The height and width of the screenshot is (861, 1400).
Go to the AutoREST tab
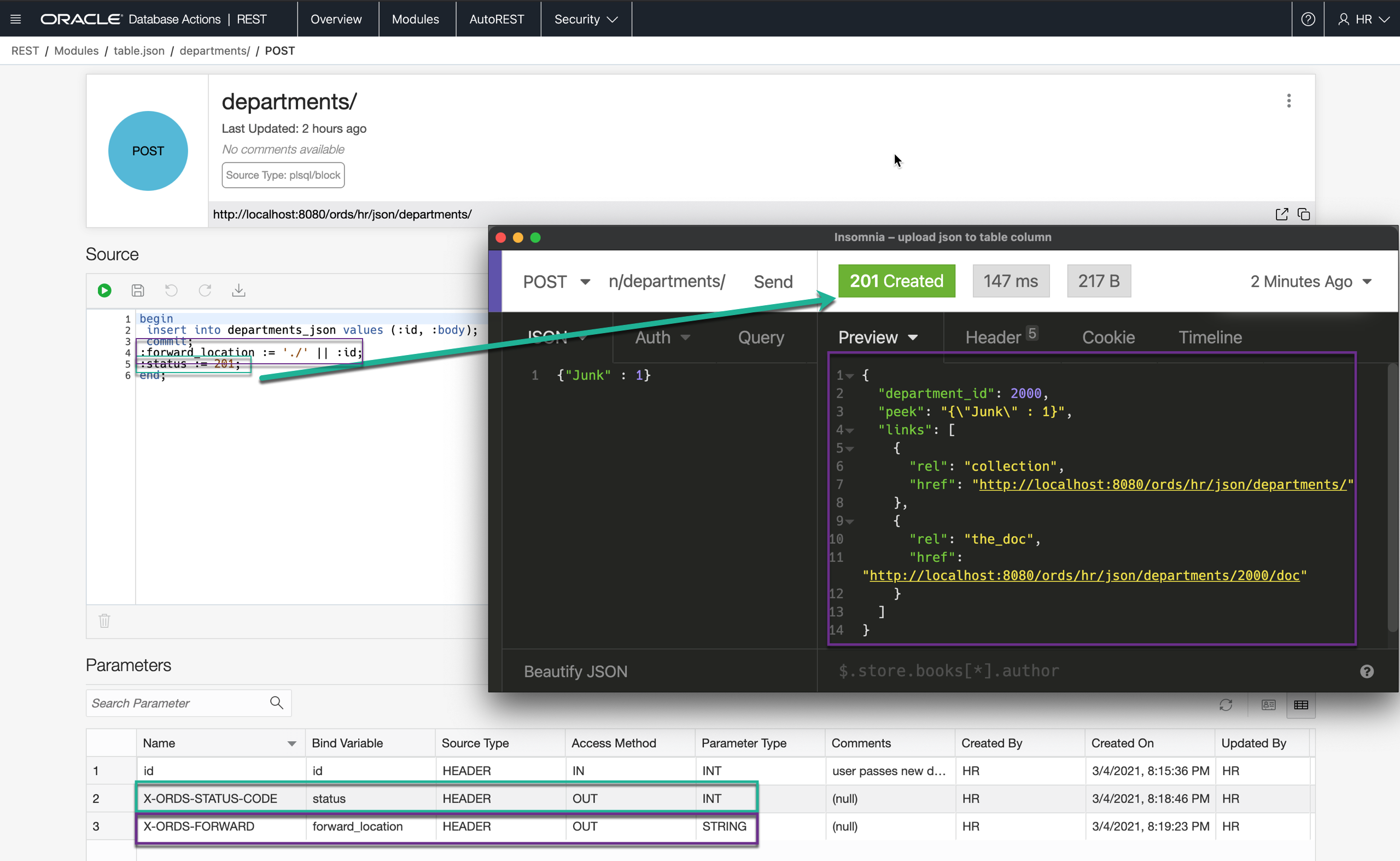(497, 19)
